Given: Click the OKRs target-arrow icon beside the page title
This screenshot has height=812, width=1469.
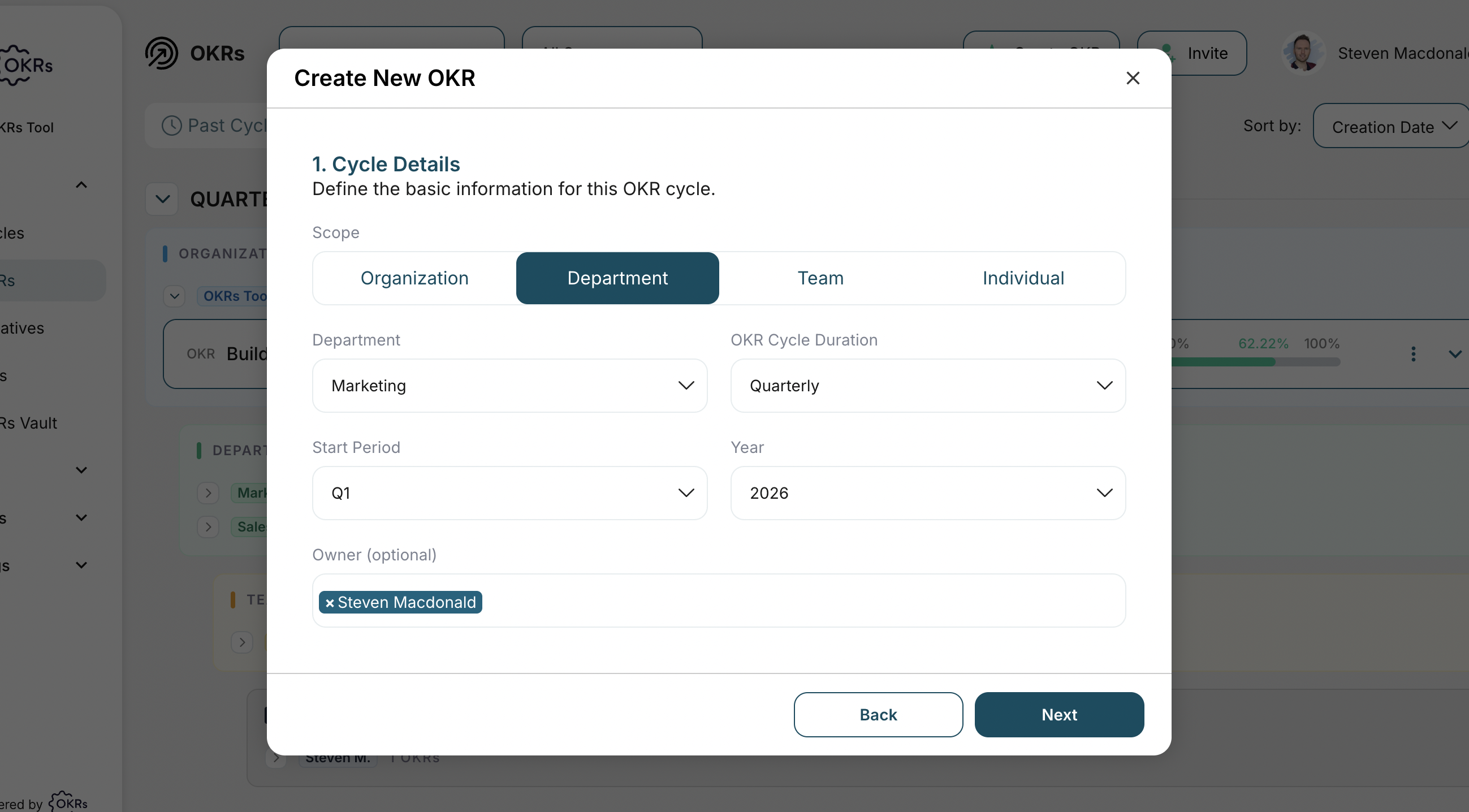Looking at the screenshot, I should [161, 53].
